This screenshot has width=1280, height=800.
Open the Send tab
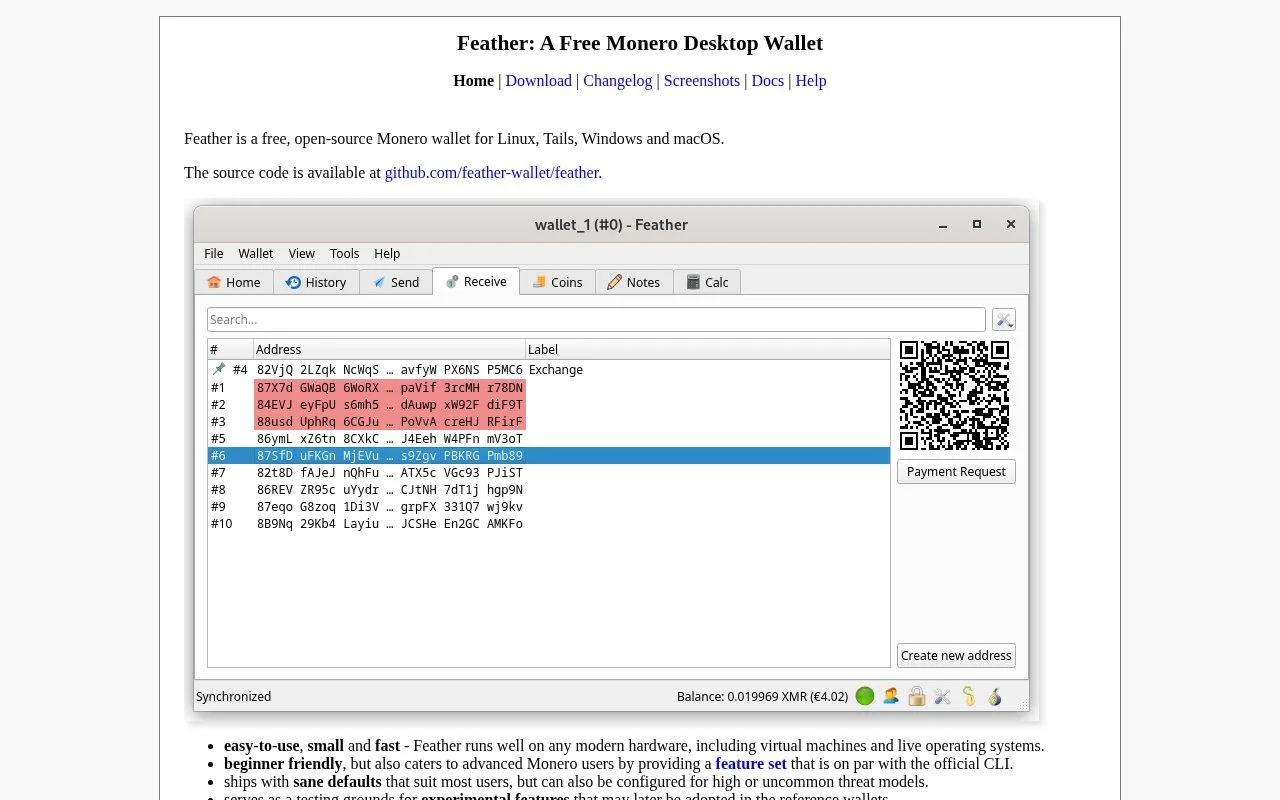point(396,282)
